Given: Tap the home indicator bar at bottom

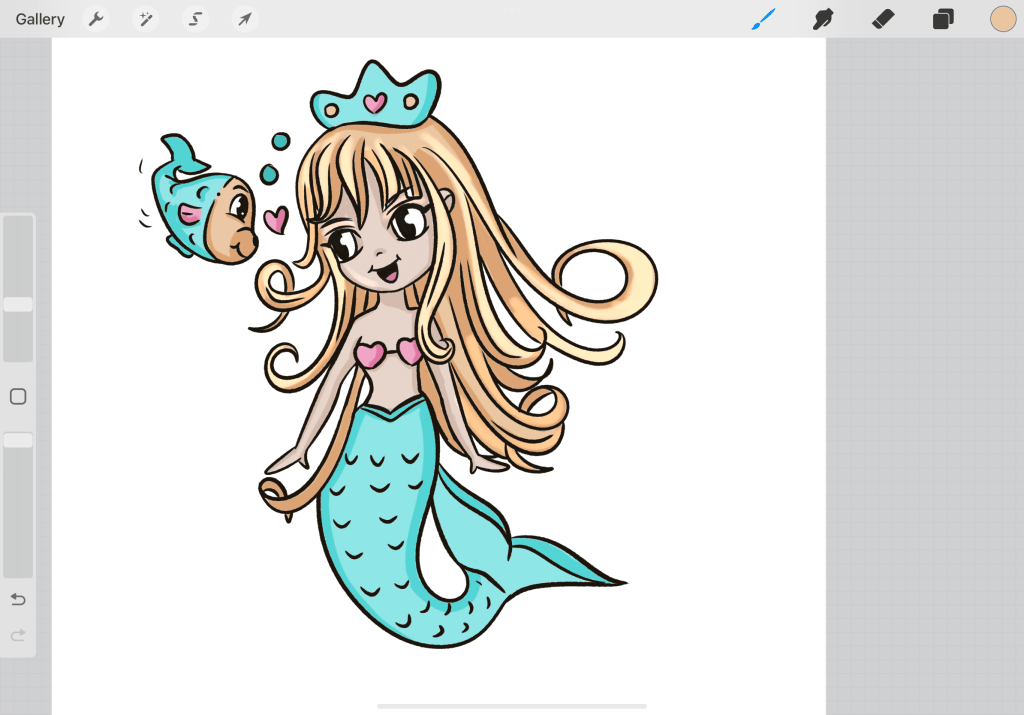Looking at the screenshot, I should pyautogui.click(x=511, y=706).
